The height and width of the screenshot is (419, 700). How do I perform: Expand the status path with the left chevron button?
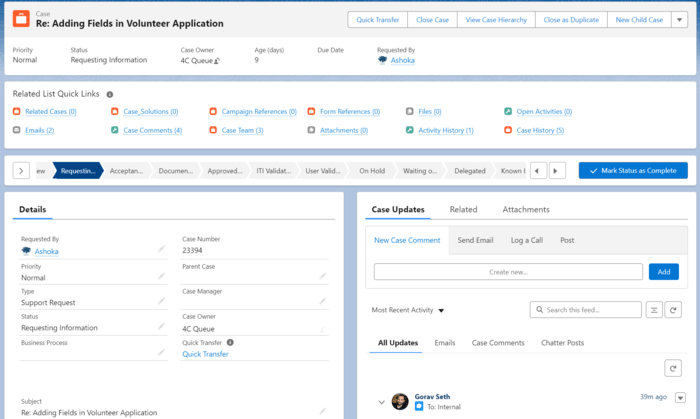(21, 171)
